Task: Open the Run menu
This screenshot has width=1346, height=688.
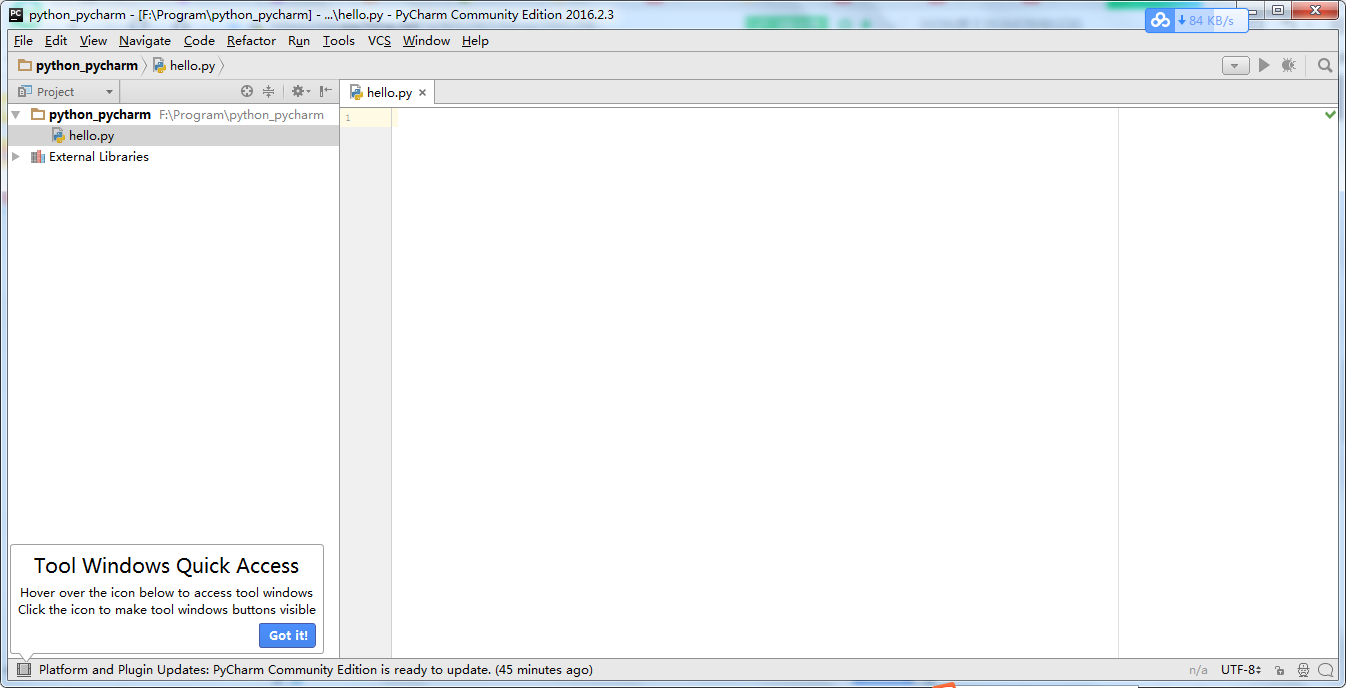Action: pyautogui.click(x=299, y=41)
